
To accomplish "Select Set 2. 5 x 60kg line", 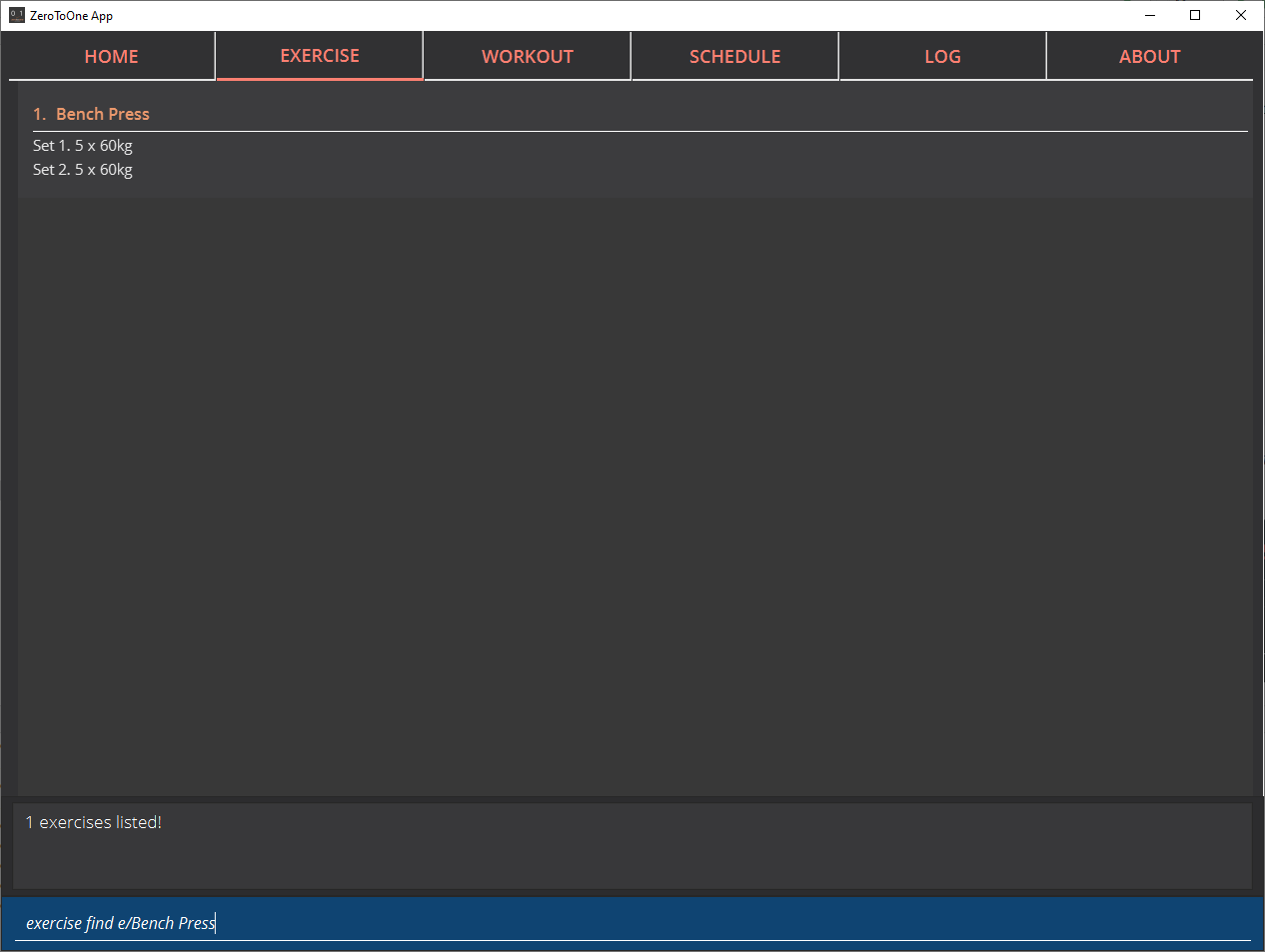I will (x=83, y=170).
